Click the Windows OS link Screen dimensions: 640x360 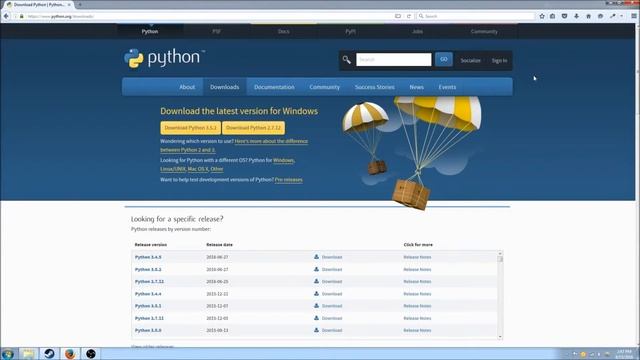(x=283, y=160)
